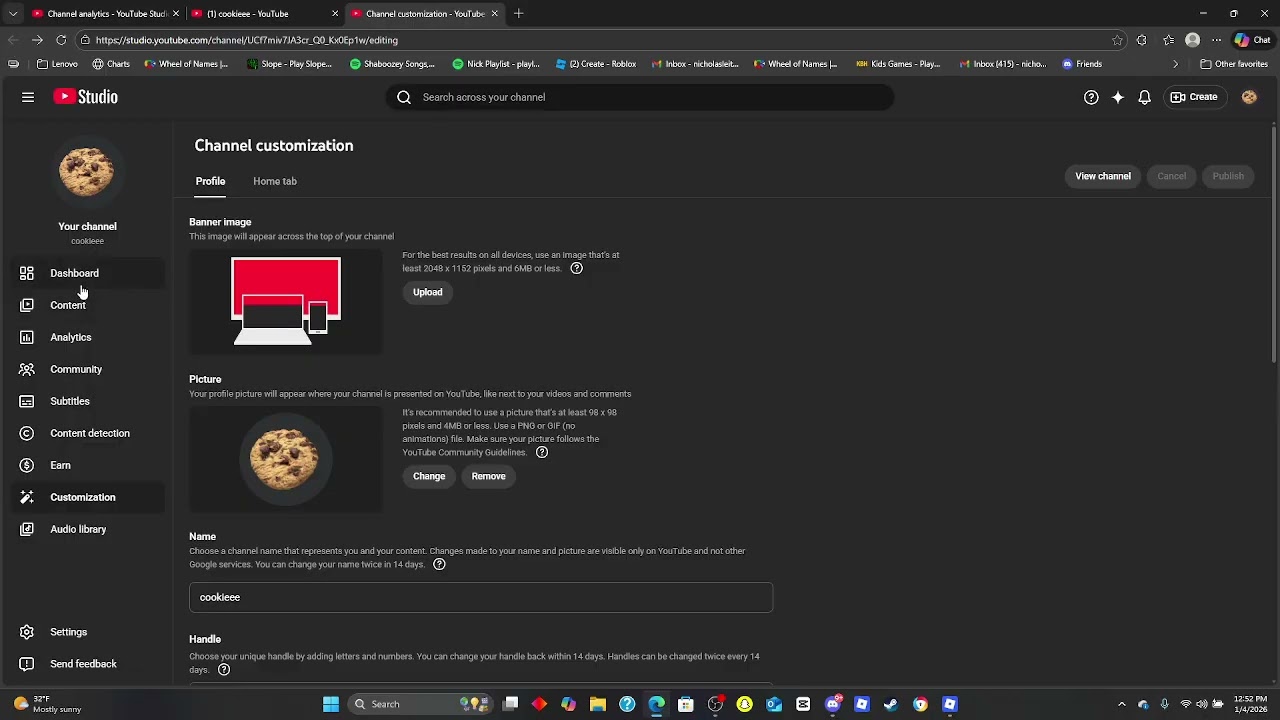Switch to the Home tab tab
The width and height of the screenshot is (1280, 720).
(275, 181)
